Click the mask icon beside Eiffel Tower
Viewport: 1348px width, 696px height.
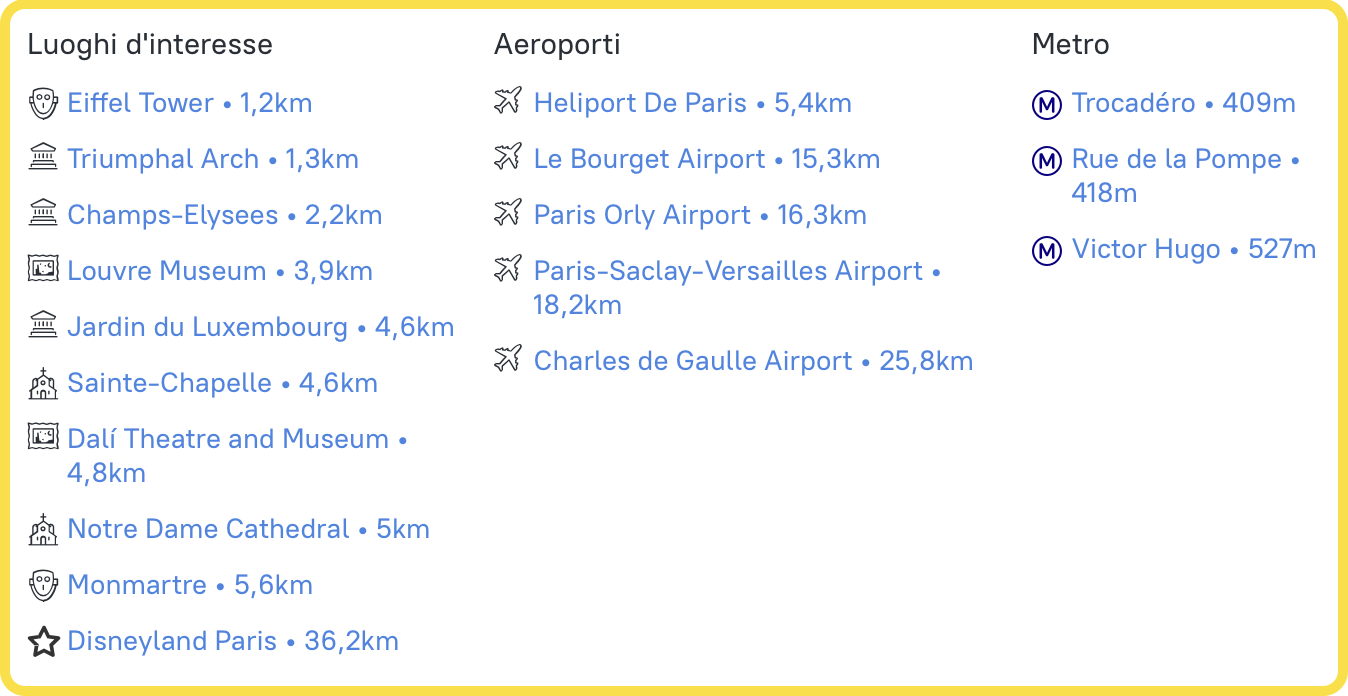(x=42, y=103)
